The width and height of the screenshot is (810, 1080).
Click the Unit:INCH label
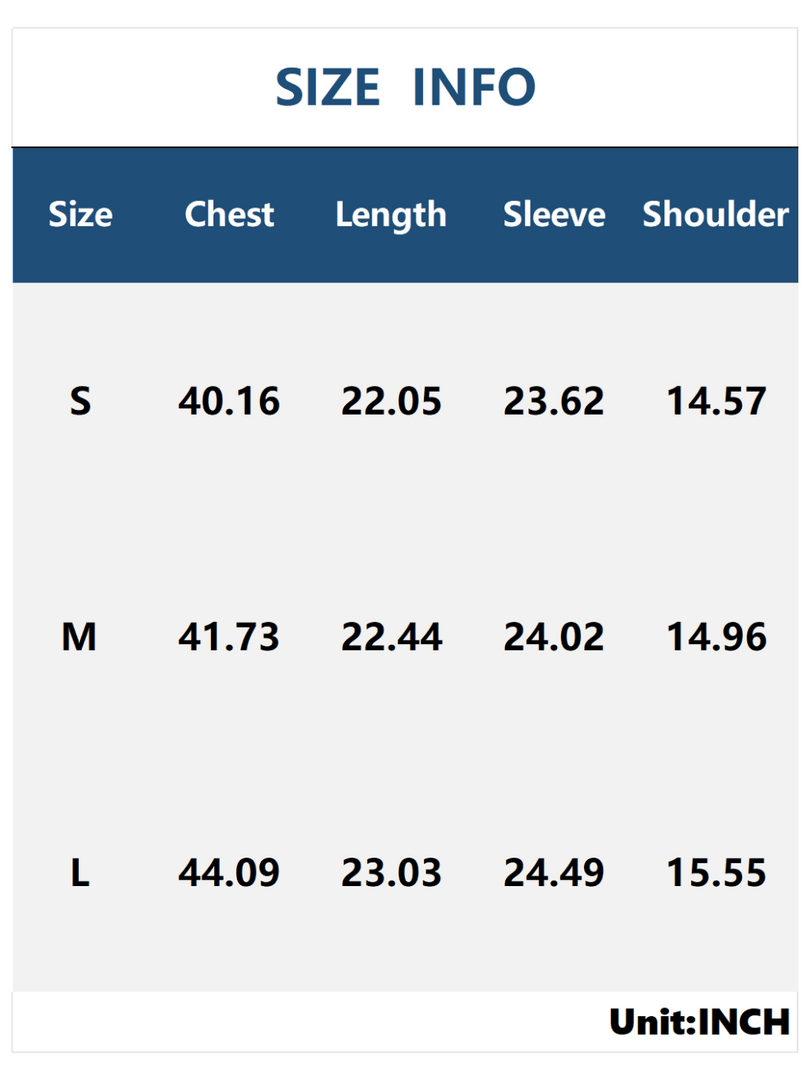(x=700, y=1021)
